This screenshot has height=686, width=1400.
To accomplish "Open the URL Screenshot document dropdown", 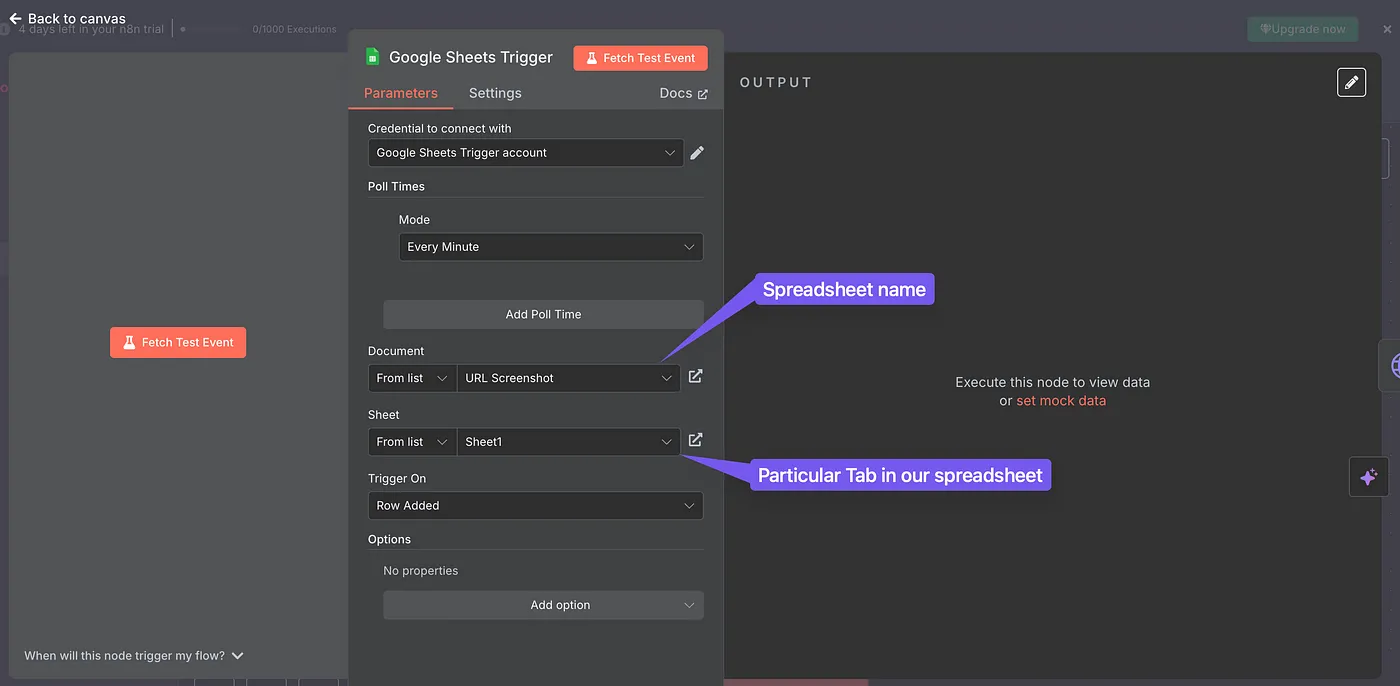I will (568, 378).
